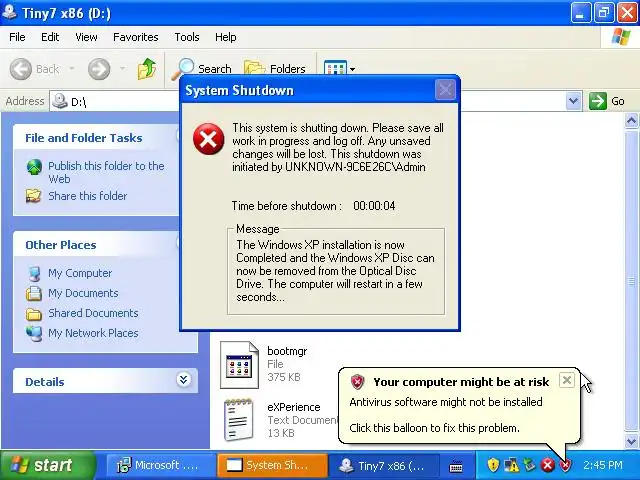Viewport: 640px width, 480px height.
Task: Select the eXPerience text document icon
Action: [238, 420]
